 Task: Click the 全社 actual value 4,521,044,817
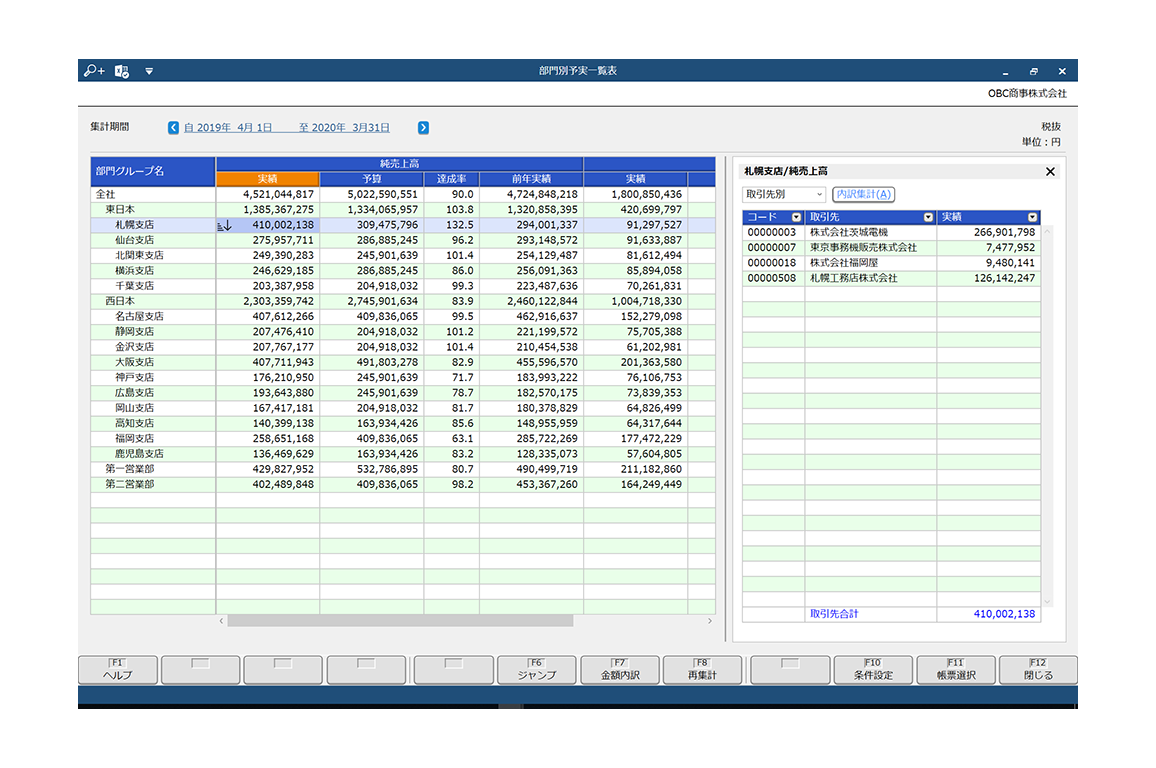pyautogui.click(x=278, y=195)
